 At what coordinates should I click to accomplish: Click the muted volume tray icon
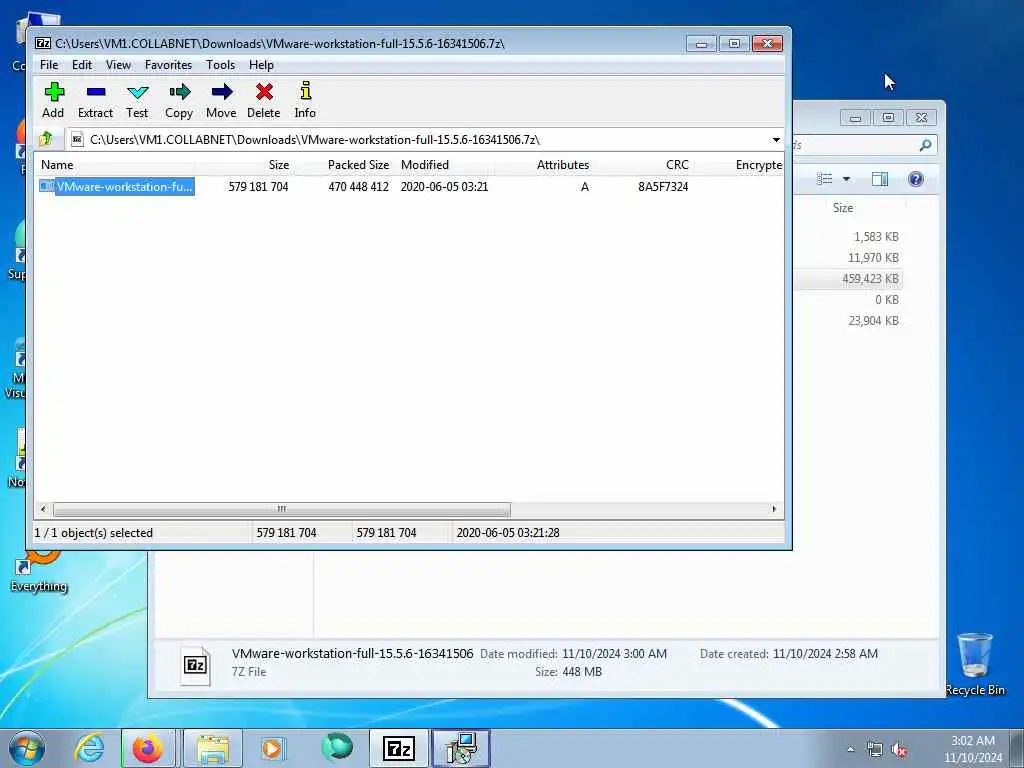point(900,750)
